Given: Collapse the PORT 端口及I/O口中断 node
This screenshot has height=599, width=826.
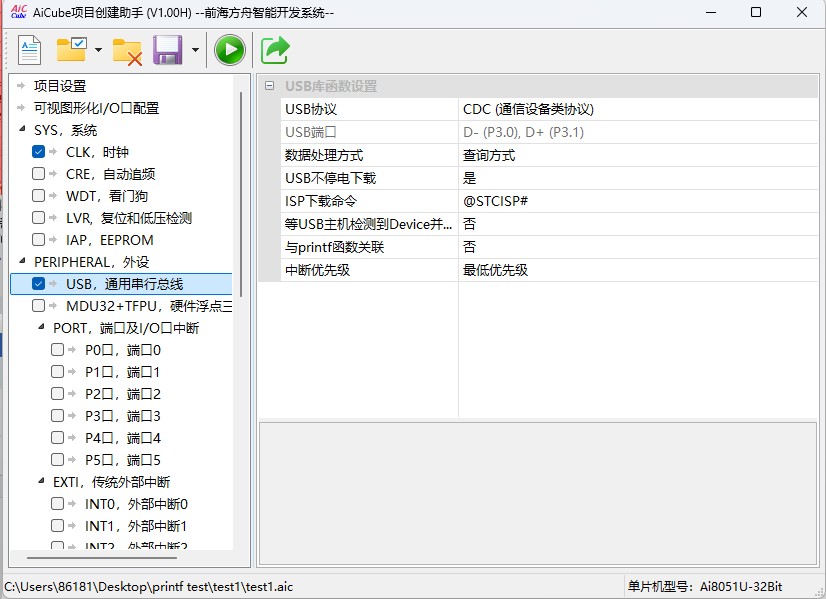Looking at the screenshot, I should [40, 328].
